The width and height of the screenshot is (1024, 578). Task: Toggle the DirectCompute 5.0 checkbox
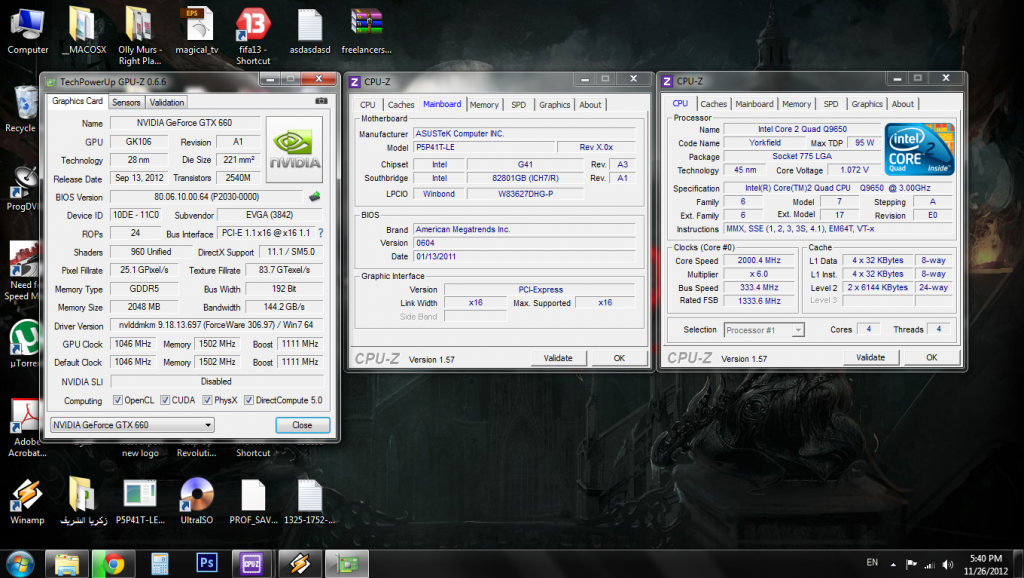[248, 401]
